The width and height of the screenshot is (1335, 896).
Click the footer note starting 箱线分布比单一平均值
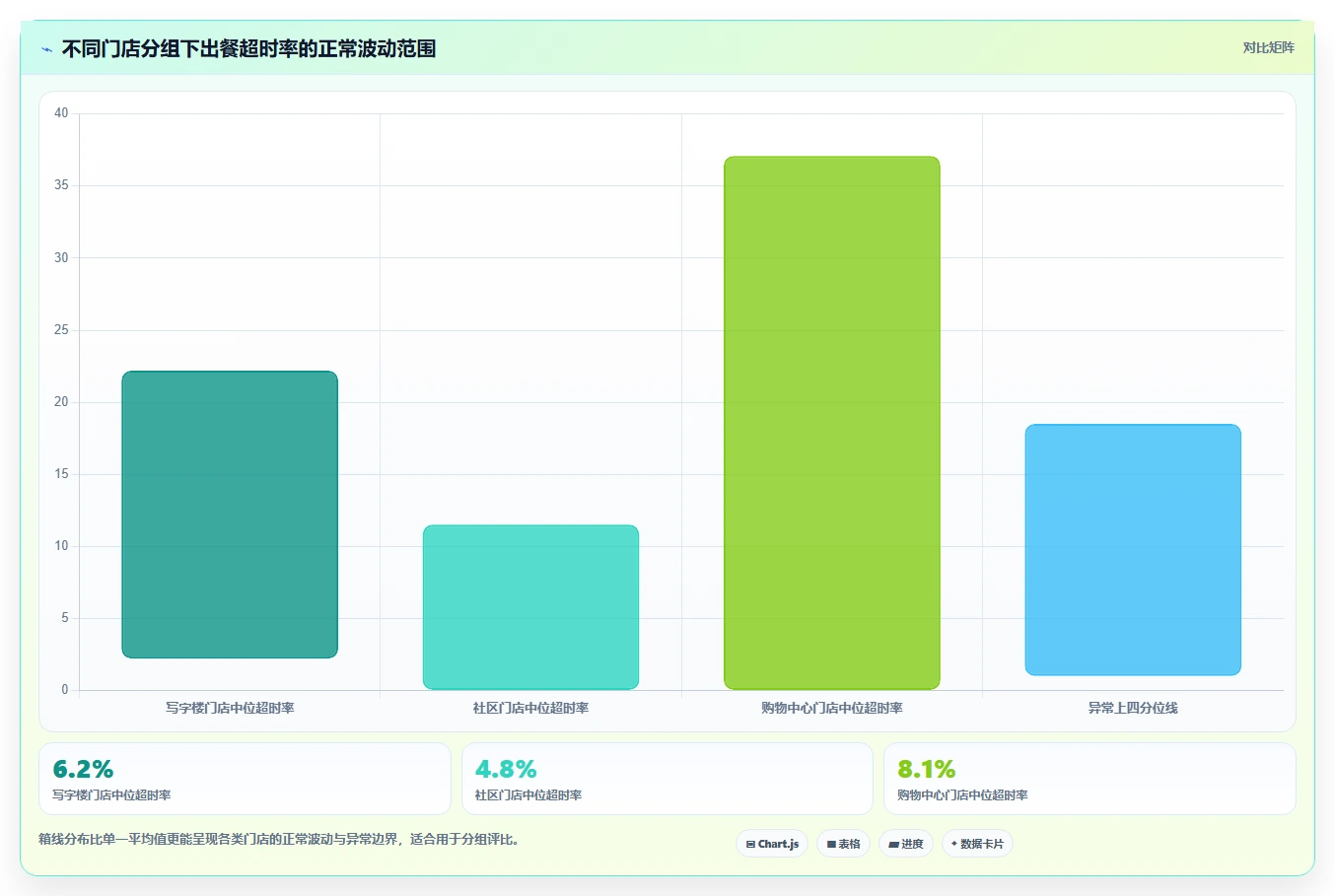pos(279,840)
